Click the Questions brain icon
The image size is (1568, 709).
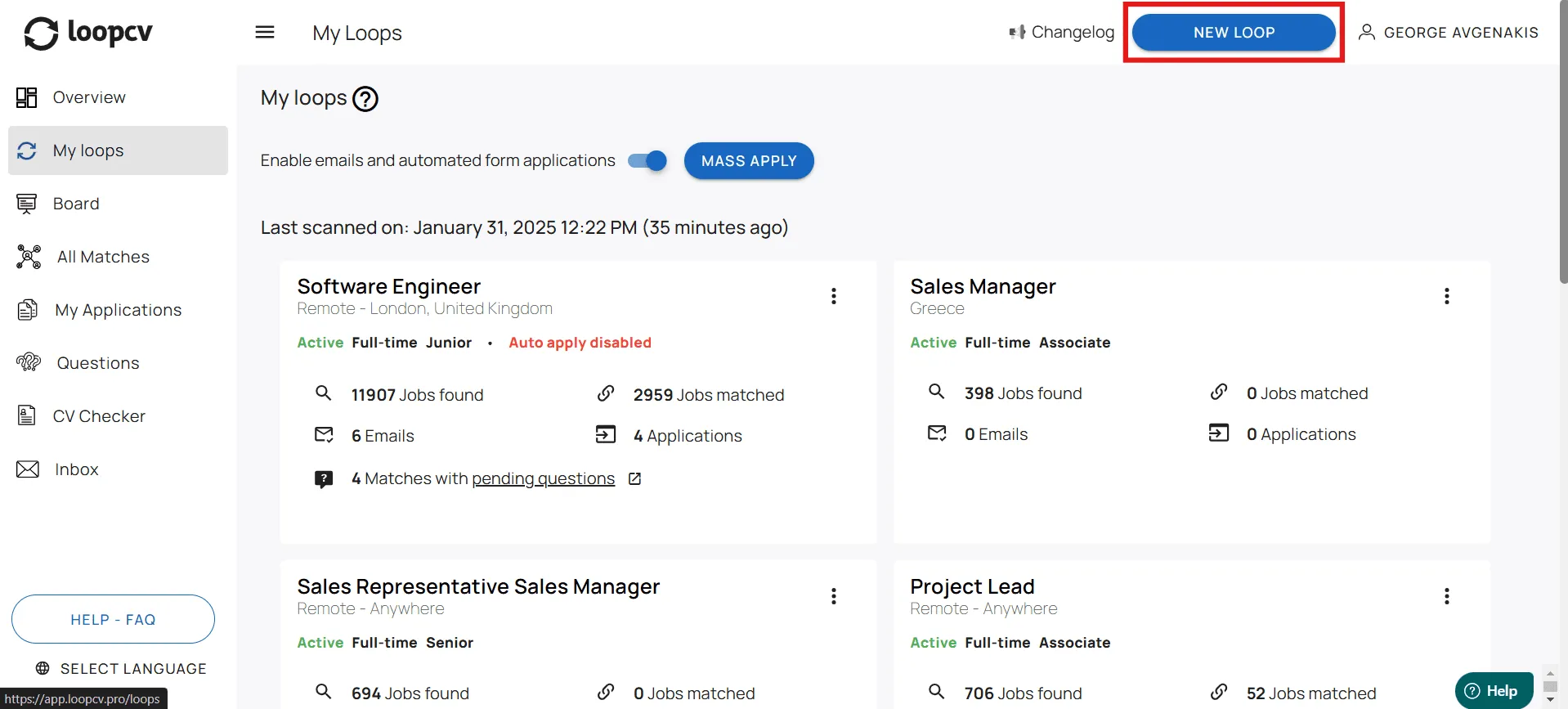29,362
